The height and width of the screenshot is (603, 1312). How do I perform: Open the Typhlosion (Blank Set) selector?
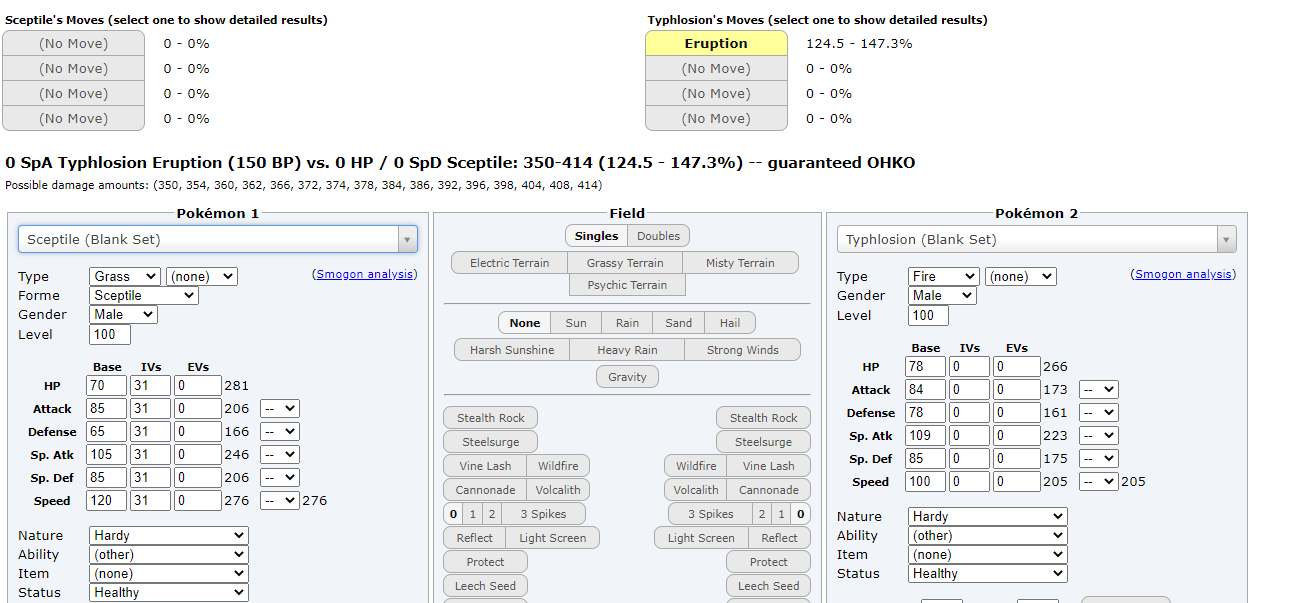tap(1037, 239)
